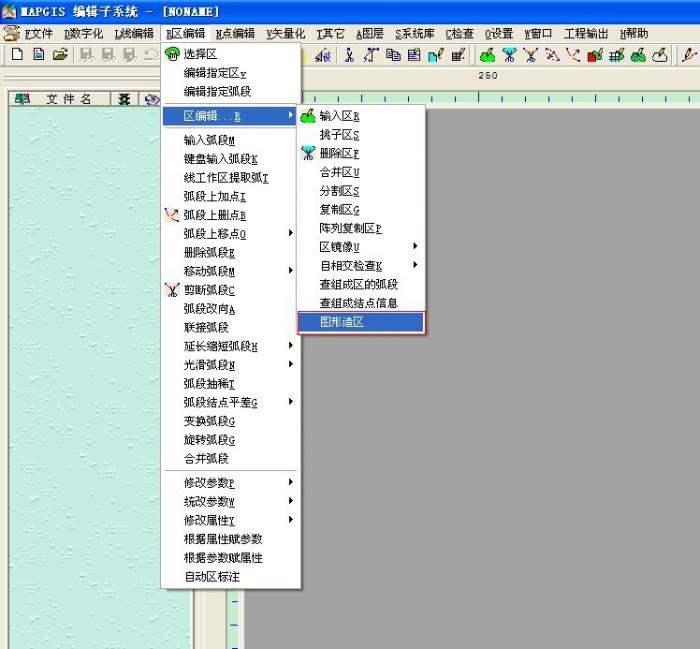Open the 系统库 menu in menu bar
700x649 pixels.
point(414,33)
